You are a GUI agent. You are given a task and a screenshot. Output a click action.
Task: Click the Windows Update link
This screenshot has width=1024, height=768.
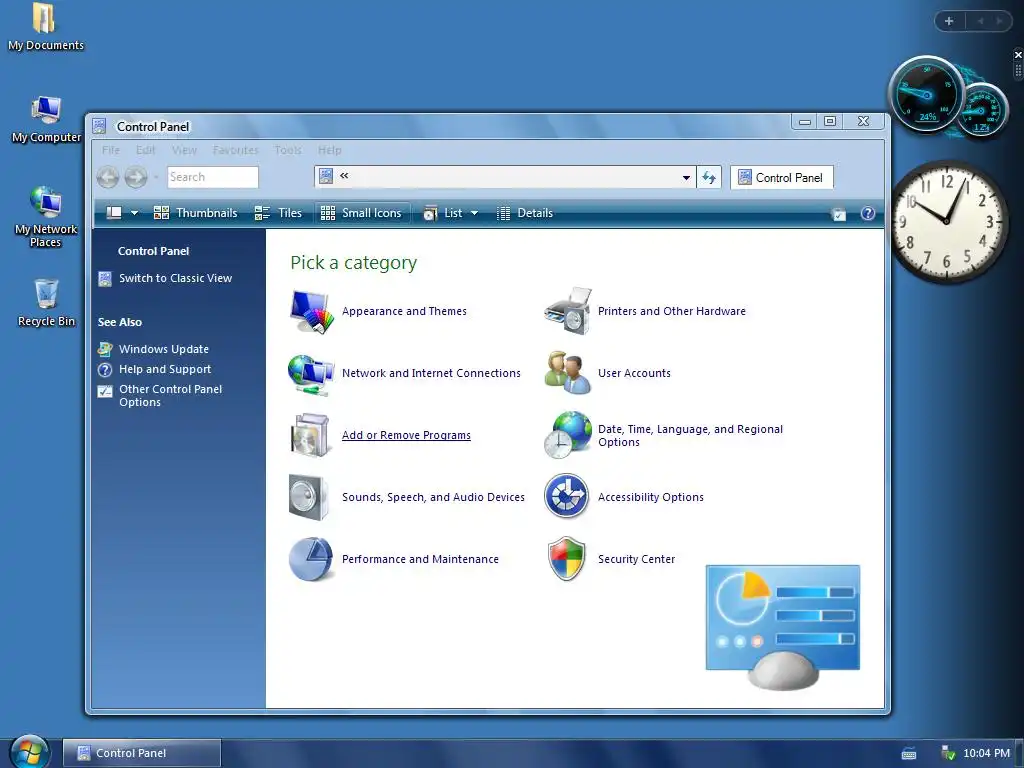click(164, 349)
